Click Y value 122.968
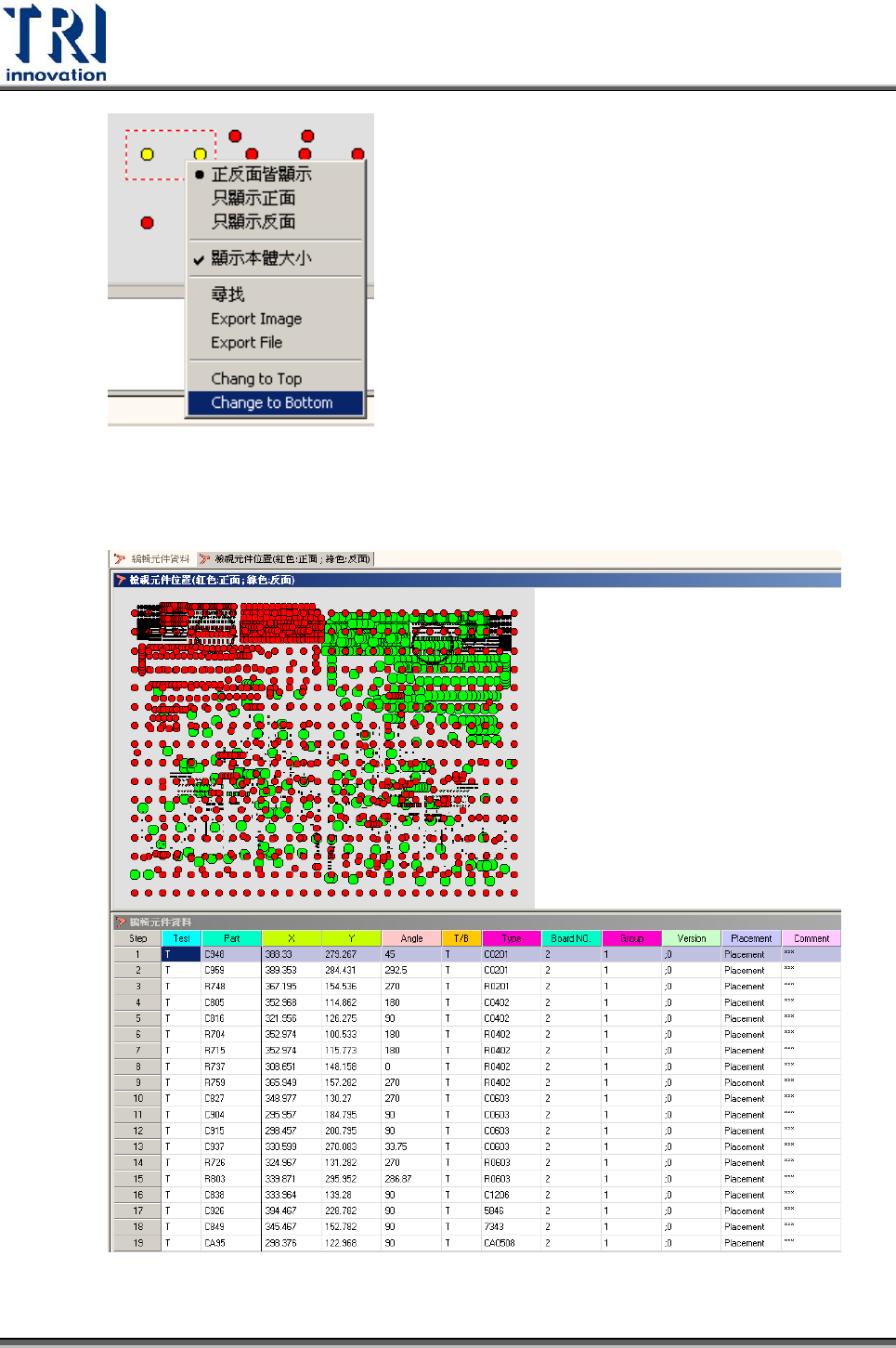896x1348 pixels. pyautogui.click(x=351, y=1243)
